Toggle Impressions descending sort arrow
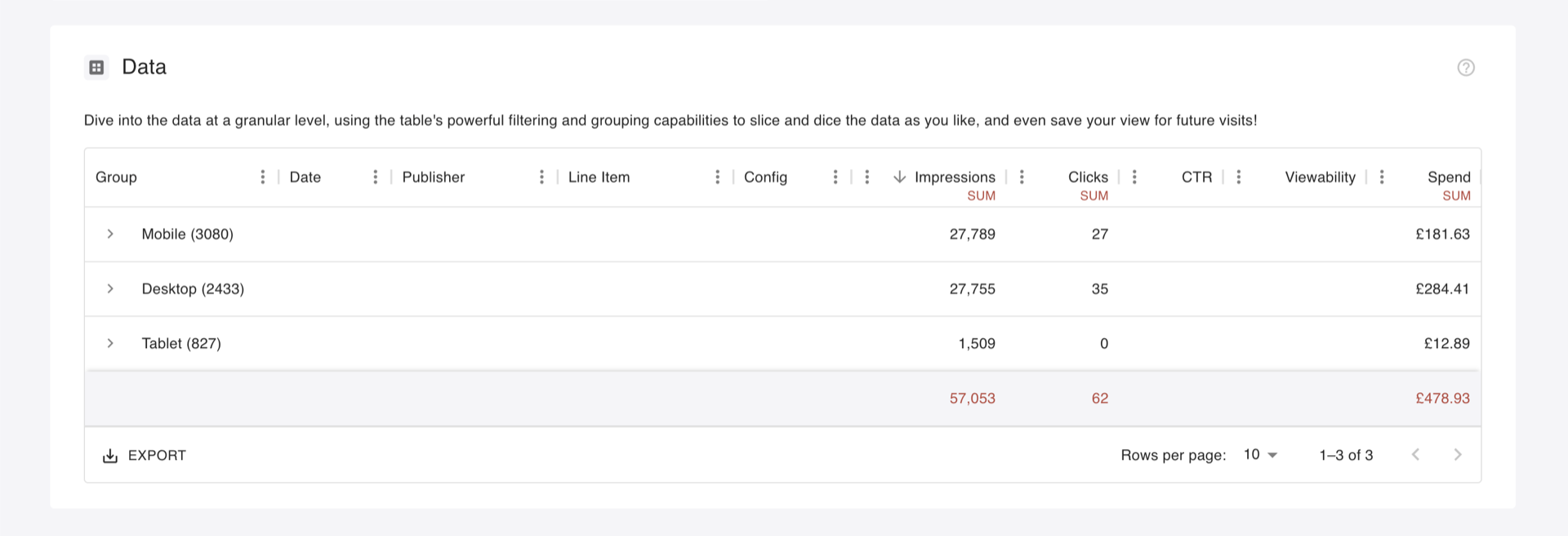1568x536 pixels. [899, 177]
